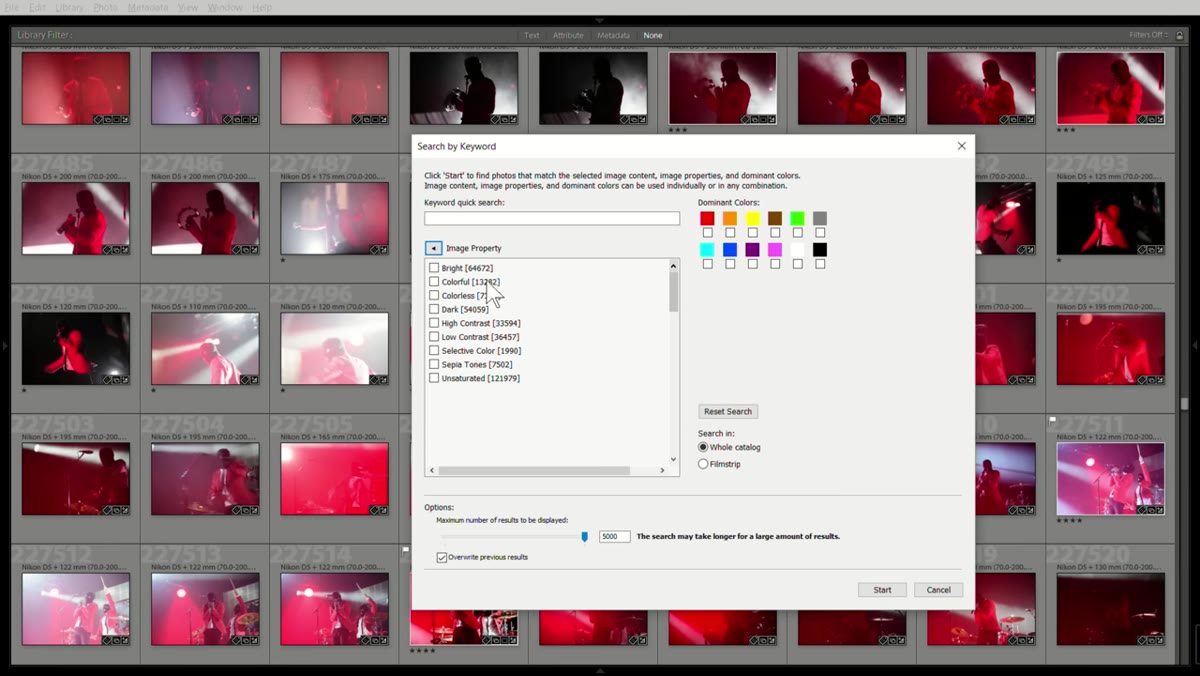The height and width of the screenshot is (676, 1200).
Task: Click the gray dominant color swatch
Action: 820,218
